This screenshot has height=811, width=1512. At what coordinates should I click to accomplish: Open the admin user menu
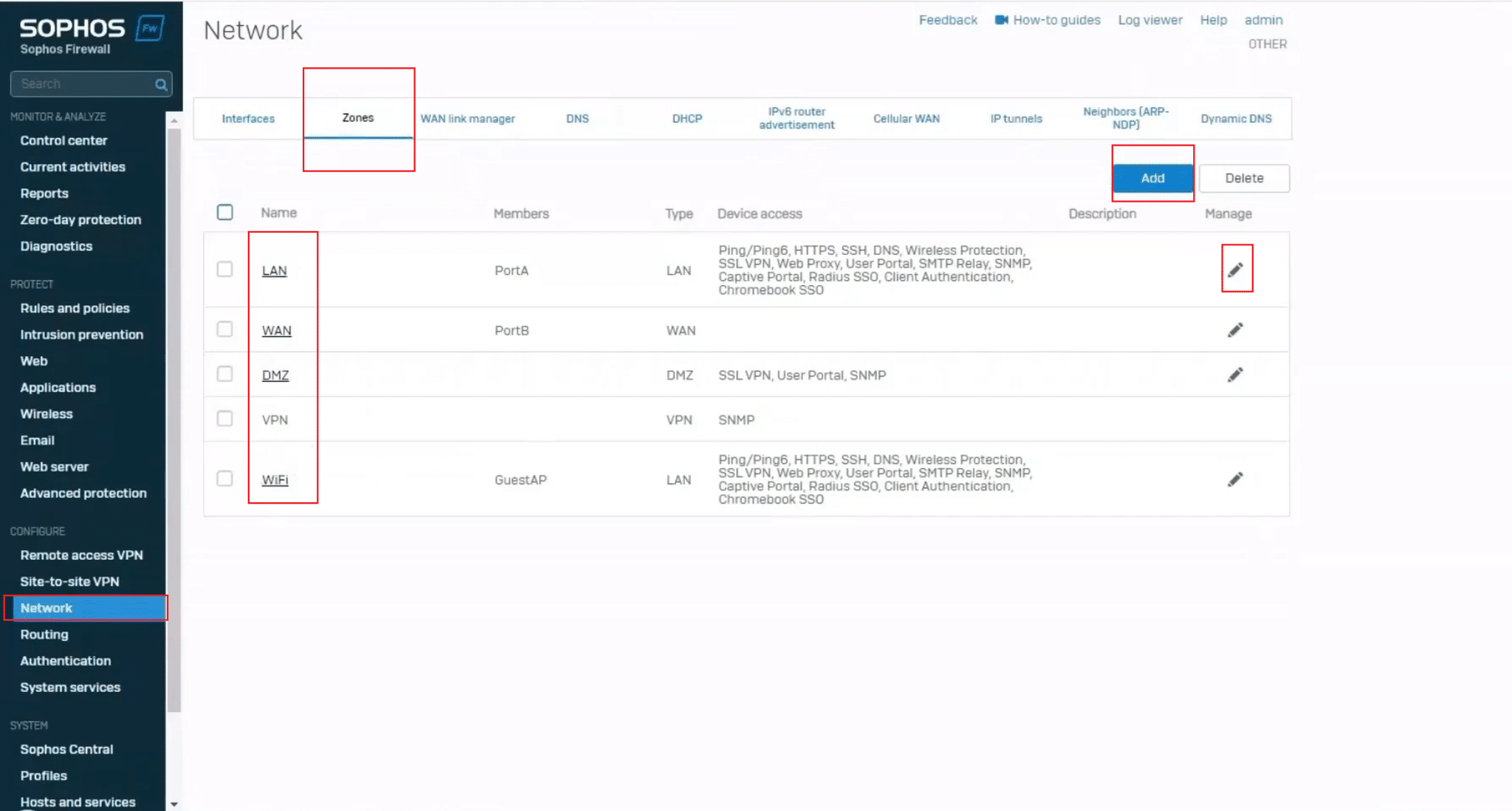[1263, 20]
